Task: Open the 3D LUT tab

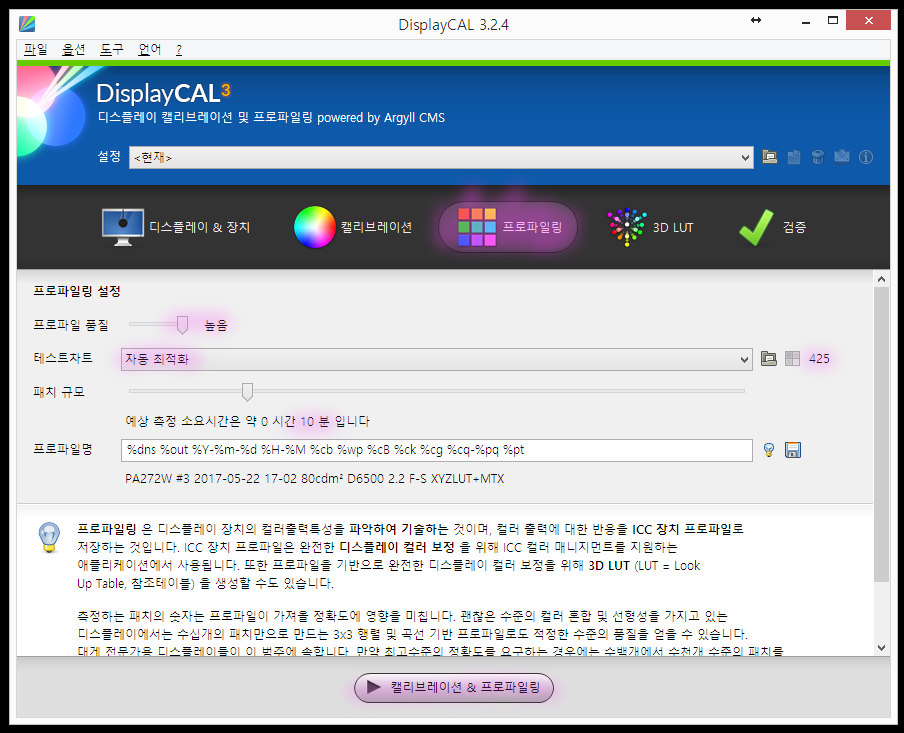Action: point(651,227)
